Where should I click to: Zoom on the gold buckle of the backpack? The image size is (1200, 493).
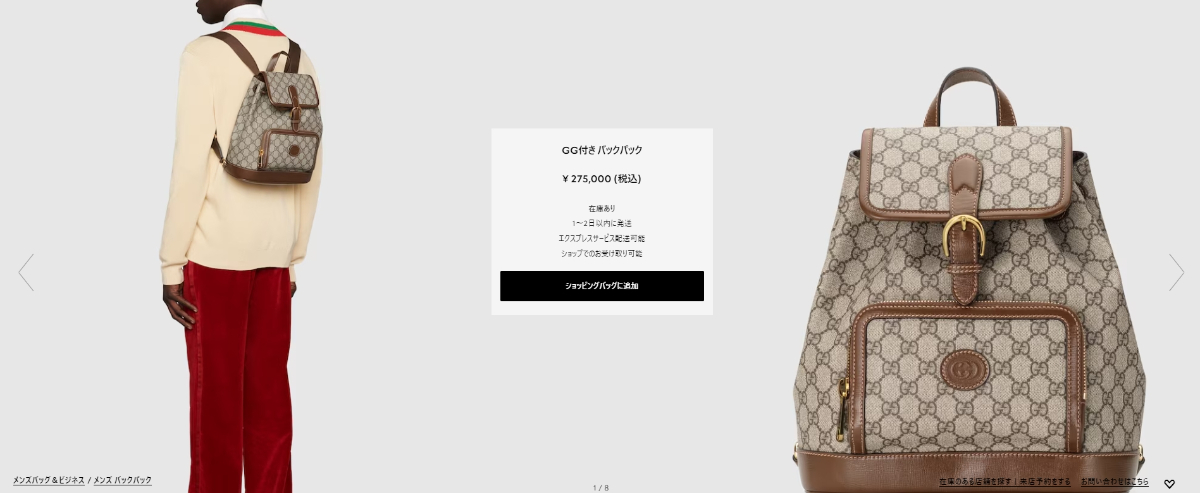point(964,237)
